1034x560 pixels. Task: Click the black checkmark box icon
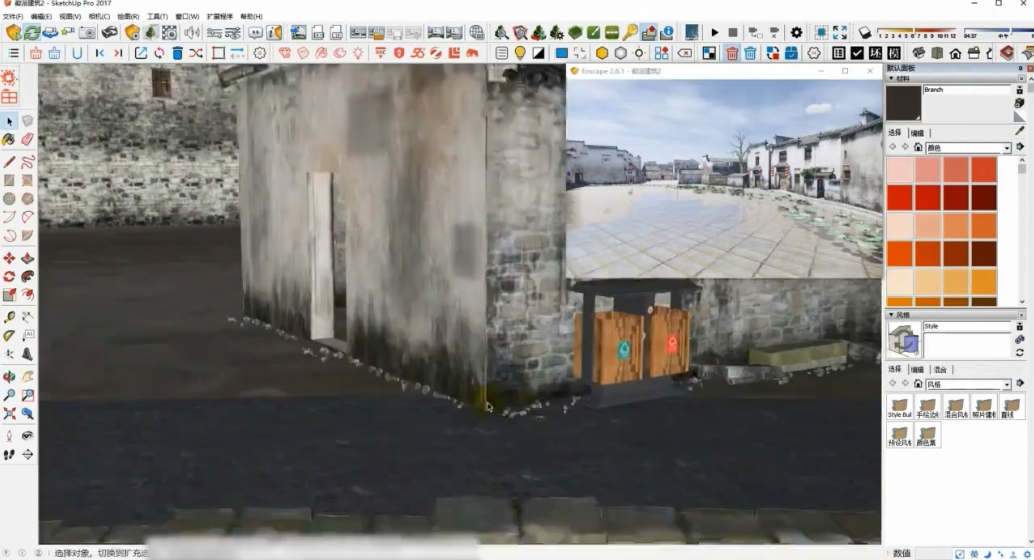pyautogui.click(x=857, y=53)
